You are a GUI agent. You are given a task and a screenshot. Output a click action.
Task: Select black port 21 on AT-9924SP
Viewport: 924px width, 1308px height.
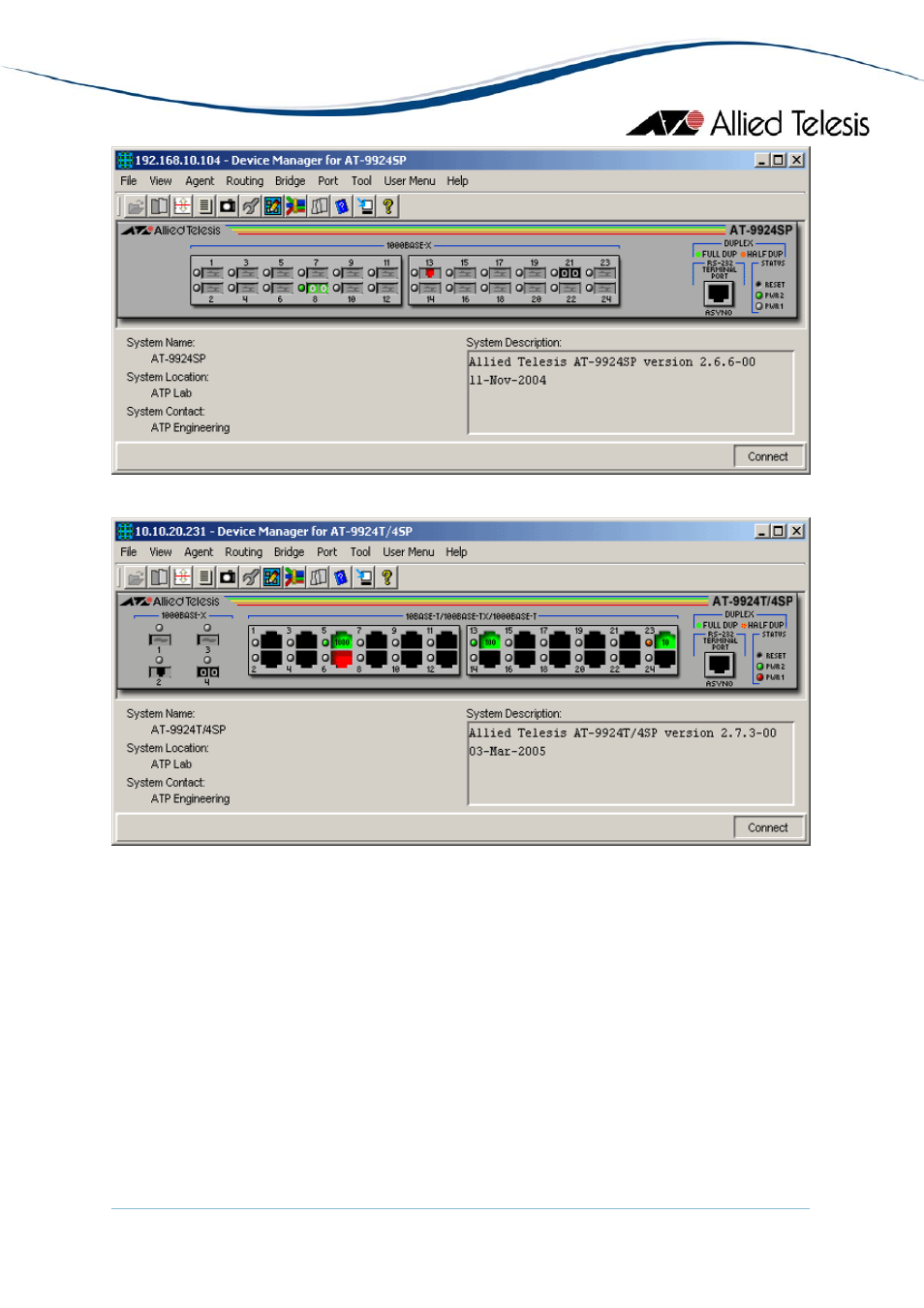[570, 273]
